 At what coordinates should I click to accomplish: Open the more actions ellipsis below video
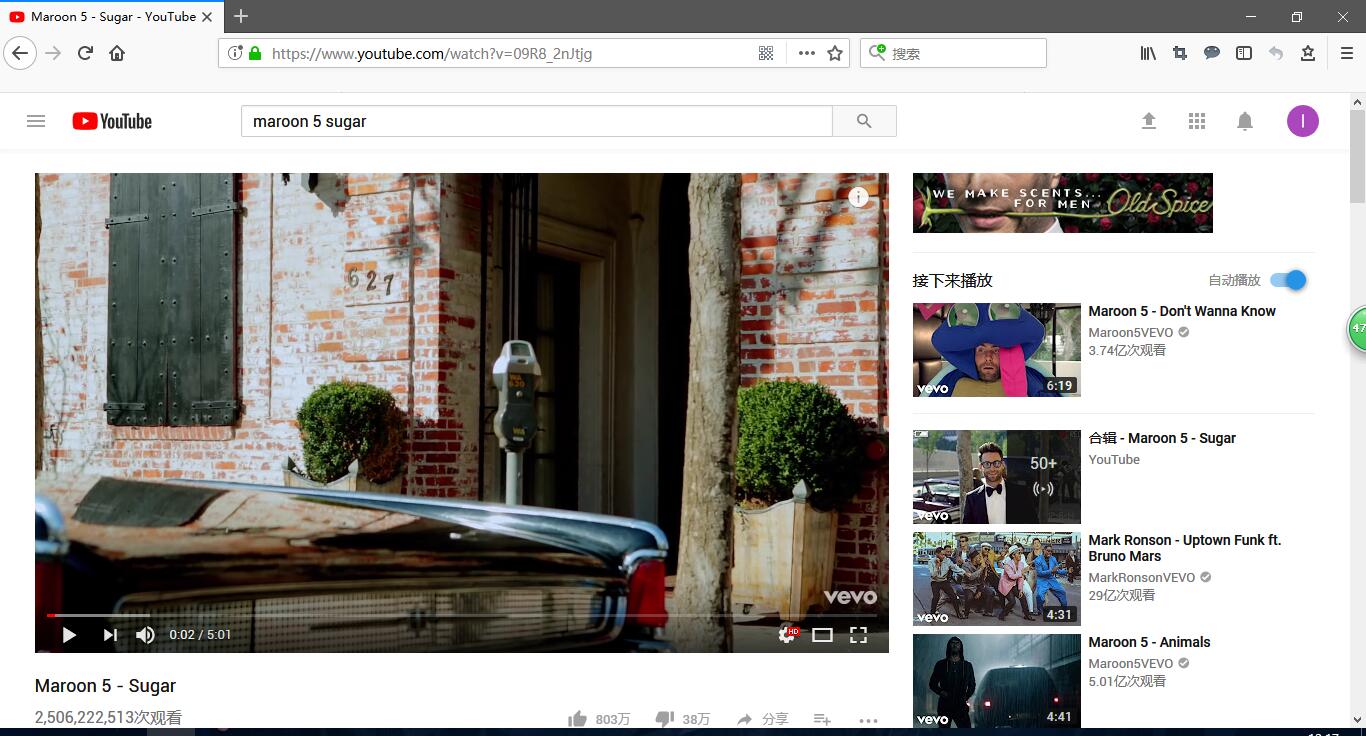[868, 720]
